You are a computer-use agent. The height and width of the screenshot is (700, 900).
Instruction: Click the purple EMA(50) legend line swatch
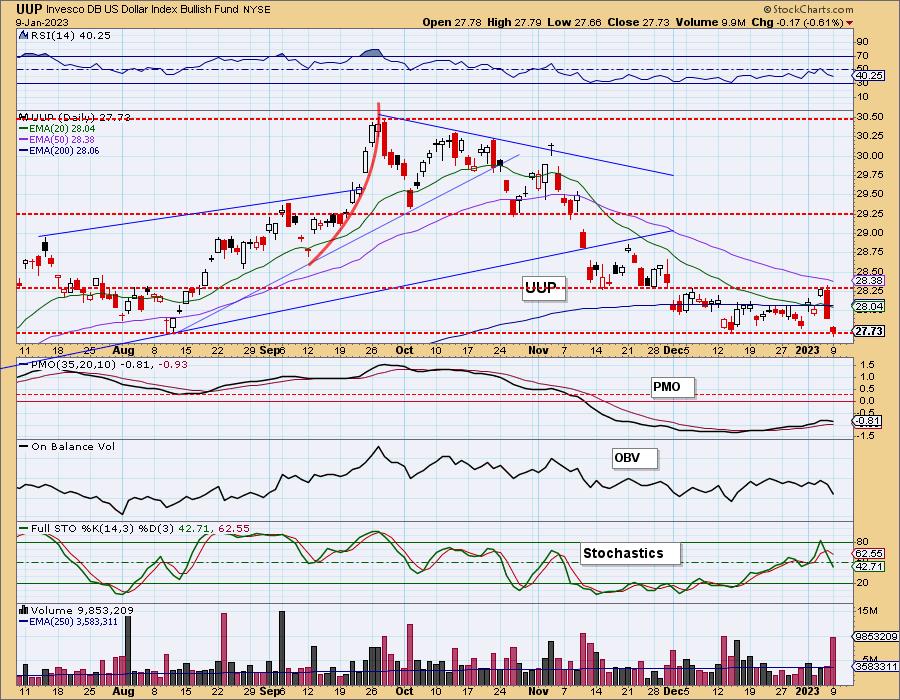point(24,140)
